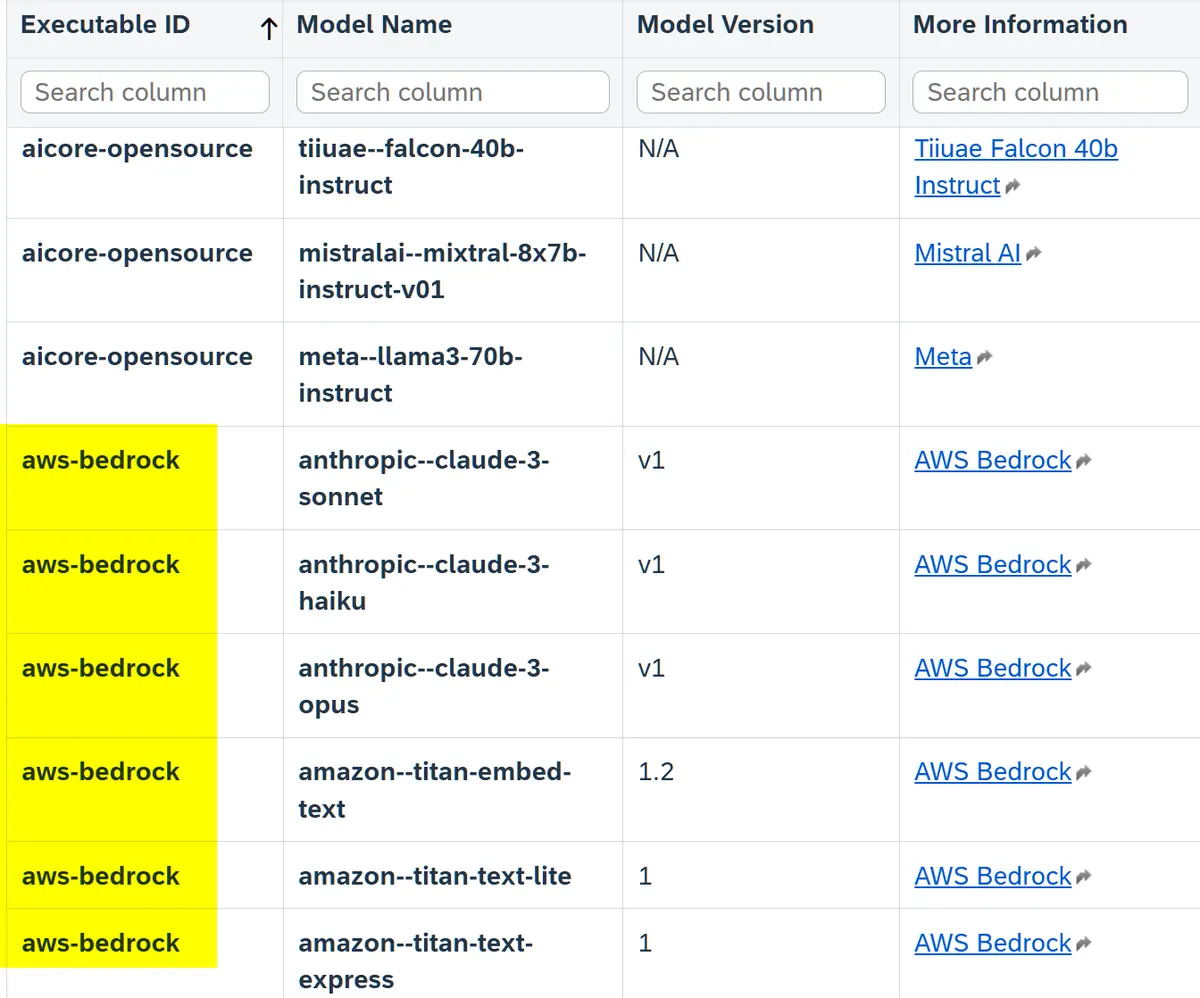Open AWS Bedrock link for titan-embed-text
This screenshot has width=1200, height=998.
(993, 771)
